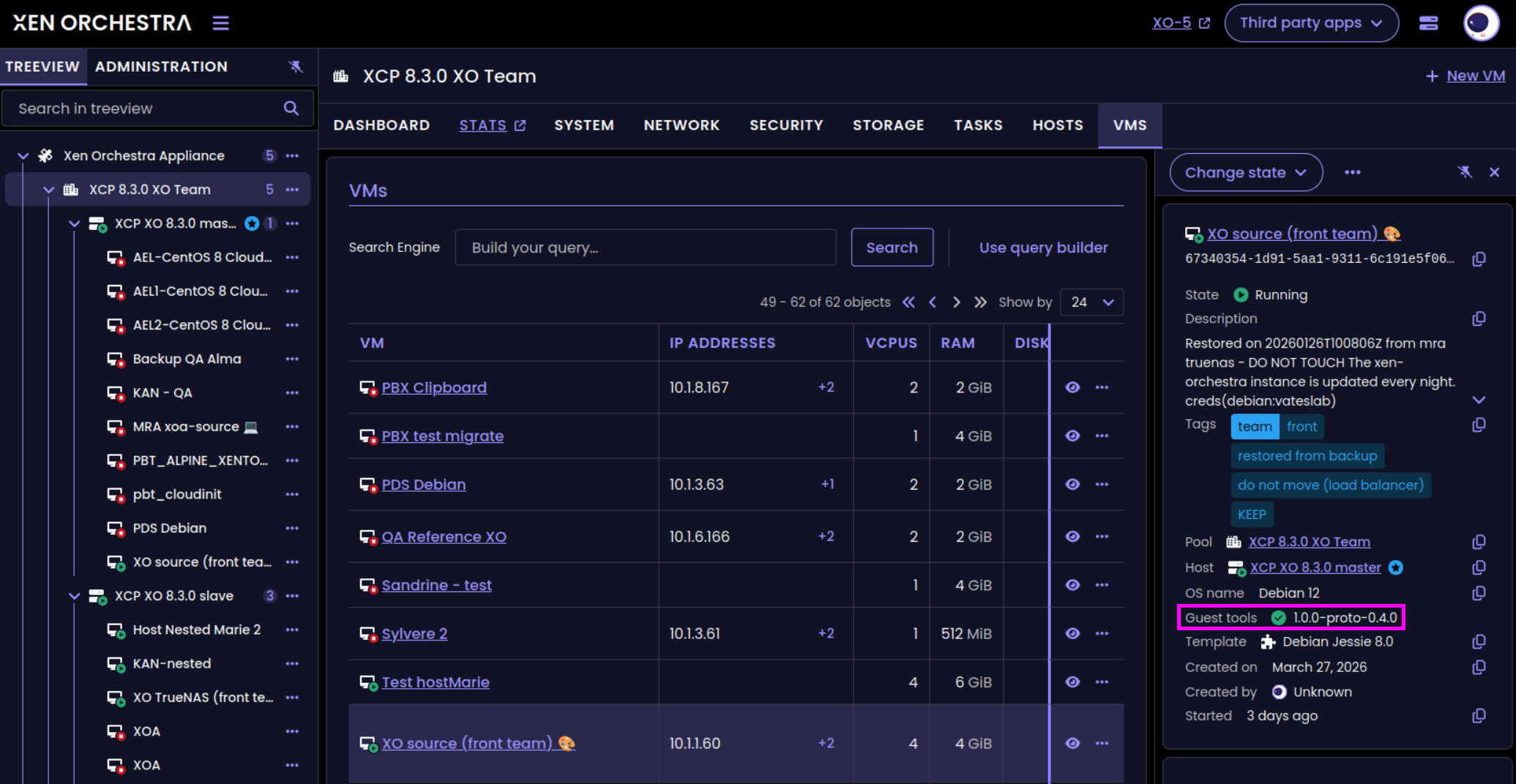Collapse the XCP XO 8.3.0 slave host node
The image size is (1516, 784).
click(x=74, y=596)
